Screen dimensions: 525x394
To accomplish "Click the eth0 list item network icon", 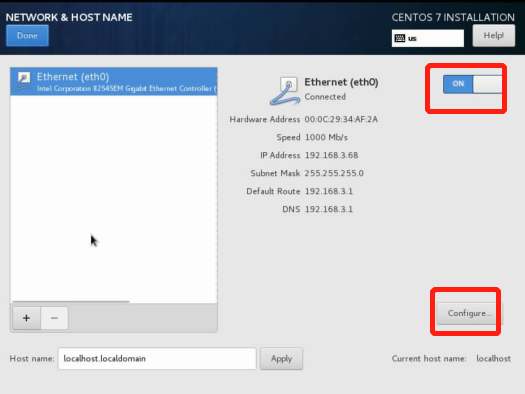I will 22,81.
